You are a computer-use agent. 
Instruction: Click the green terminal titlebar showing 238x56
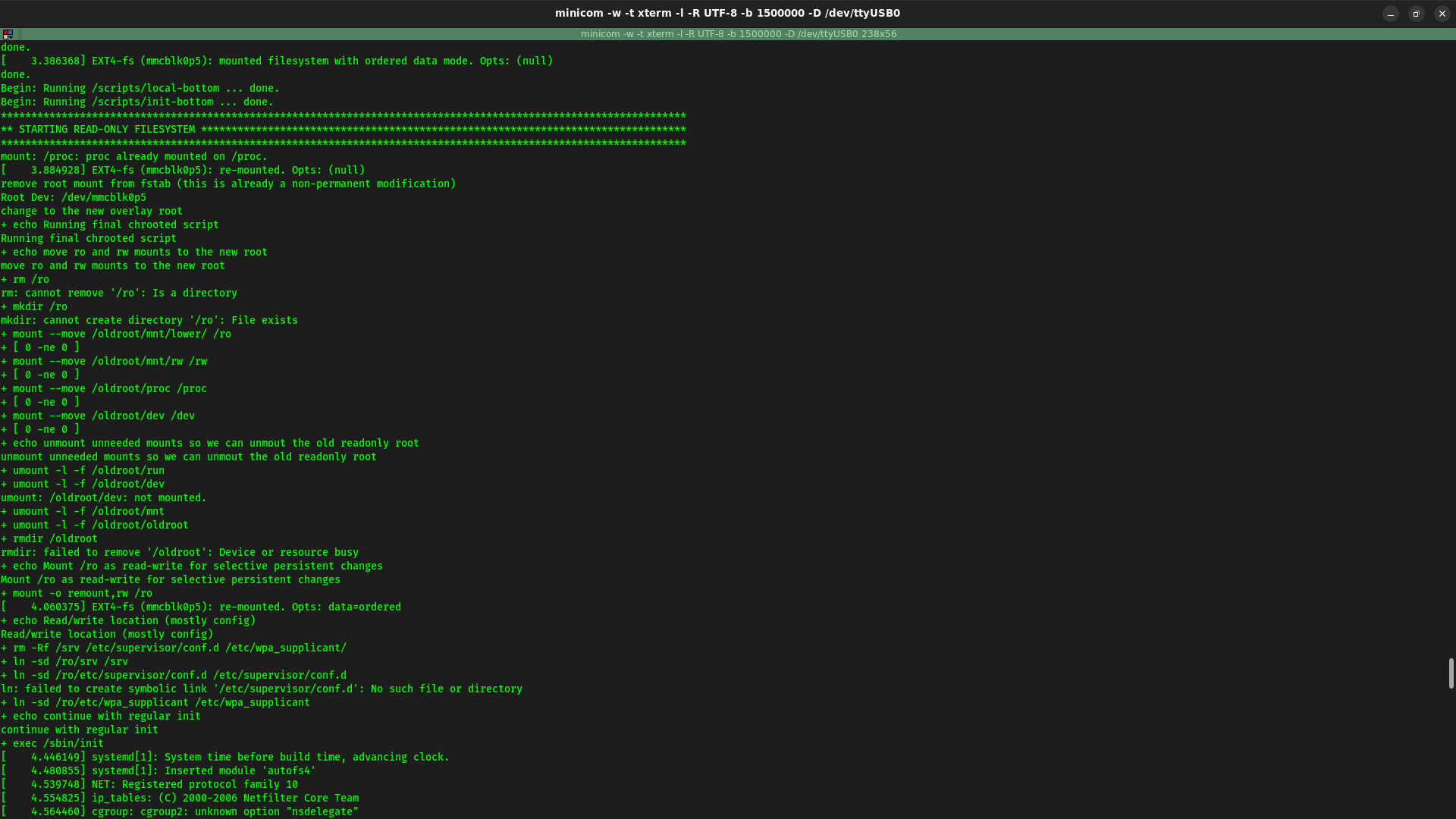coord(738,34)
